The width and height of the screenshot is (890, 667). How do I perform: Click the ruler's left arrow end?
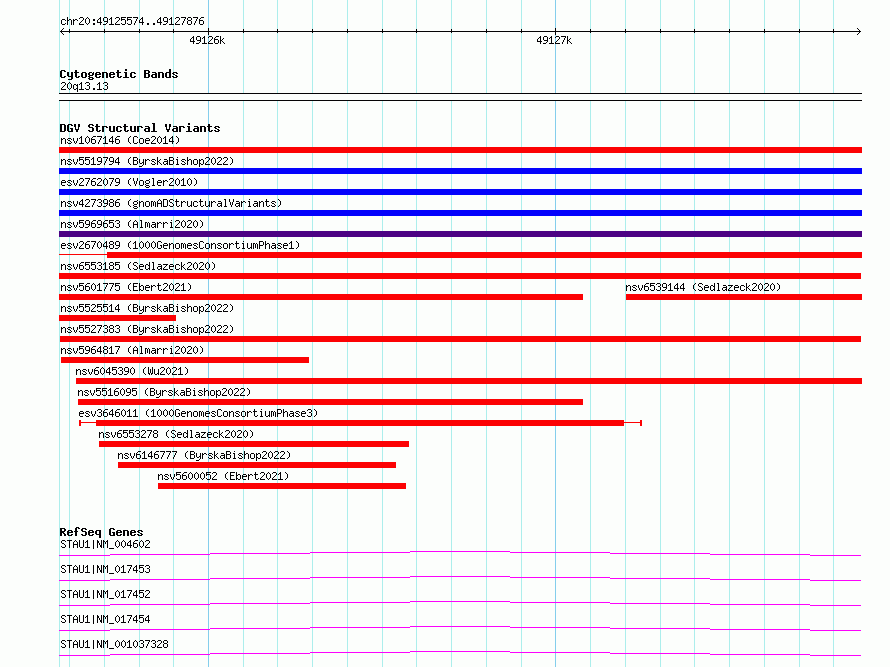click(x=62, y=32)
